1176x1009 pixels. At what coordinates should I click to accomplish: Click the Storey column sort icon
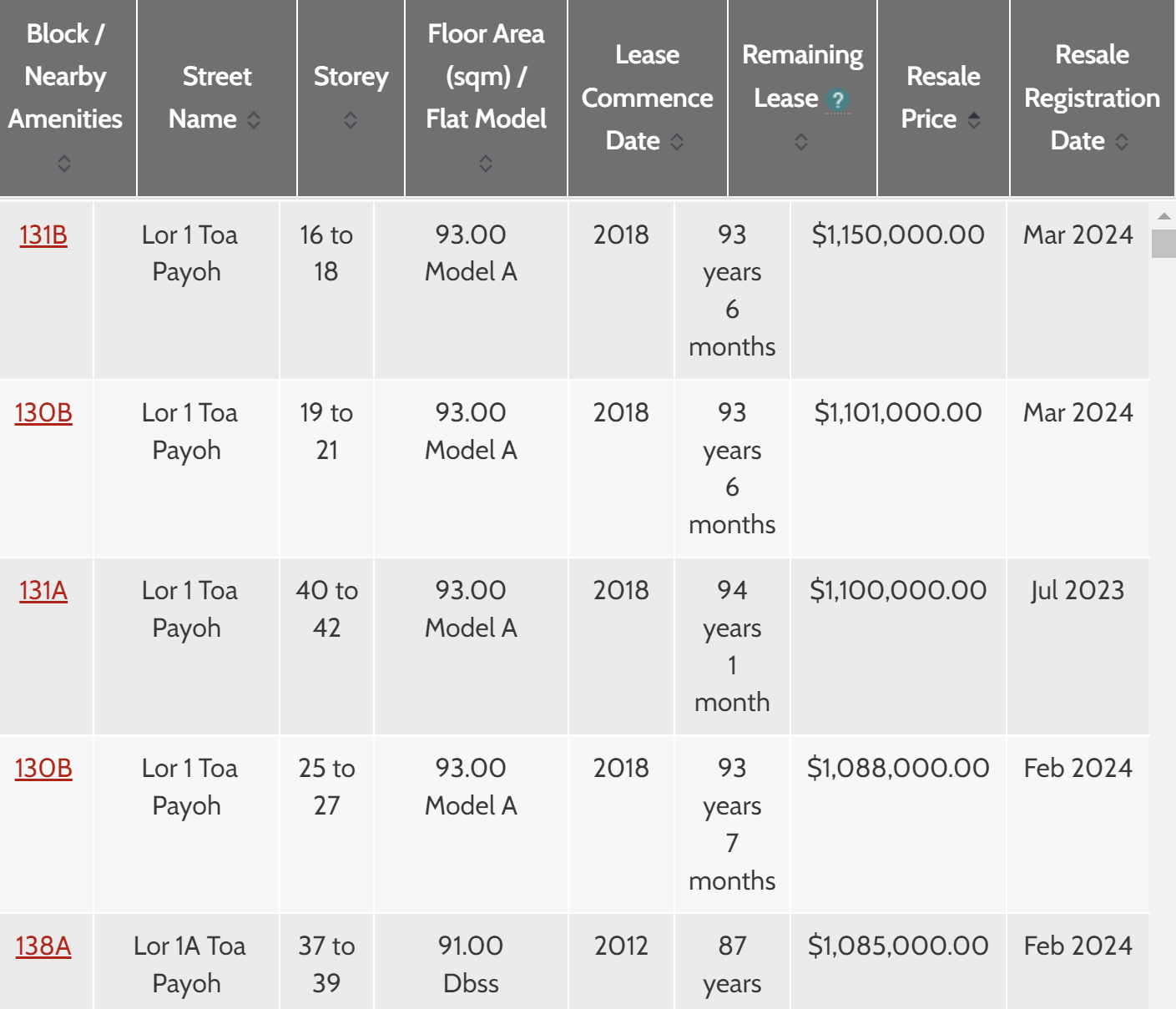(x=351, y=120)
